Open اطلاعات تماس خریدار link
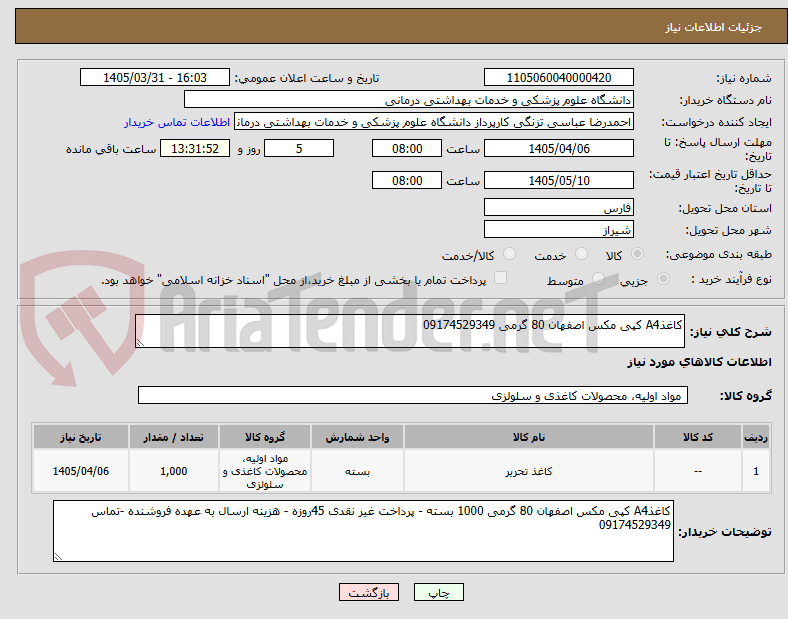 [177, 122]
